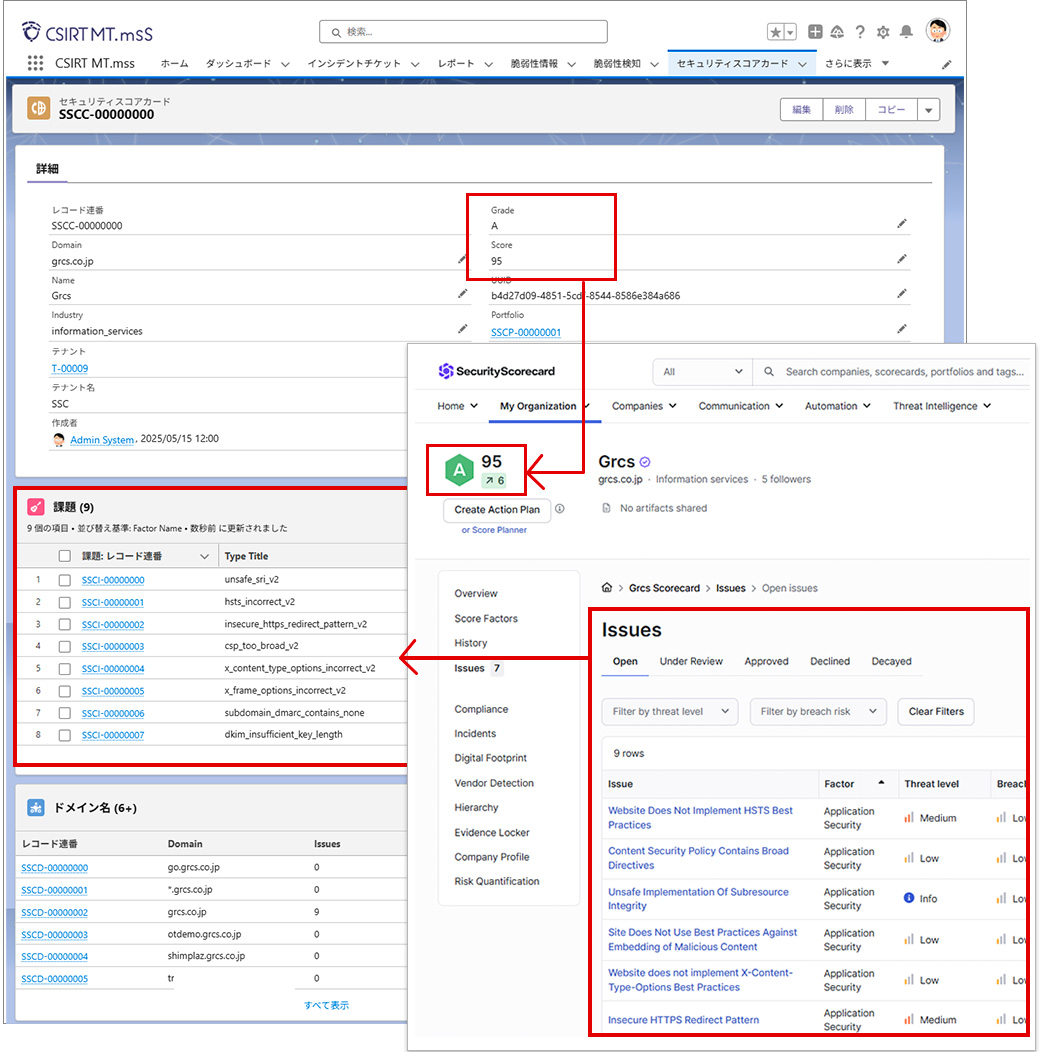Open the Declined issues tab
The height and width of the screenshot is (1052, 1040).
click(x=830, y=661)
